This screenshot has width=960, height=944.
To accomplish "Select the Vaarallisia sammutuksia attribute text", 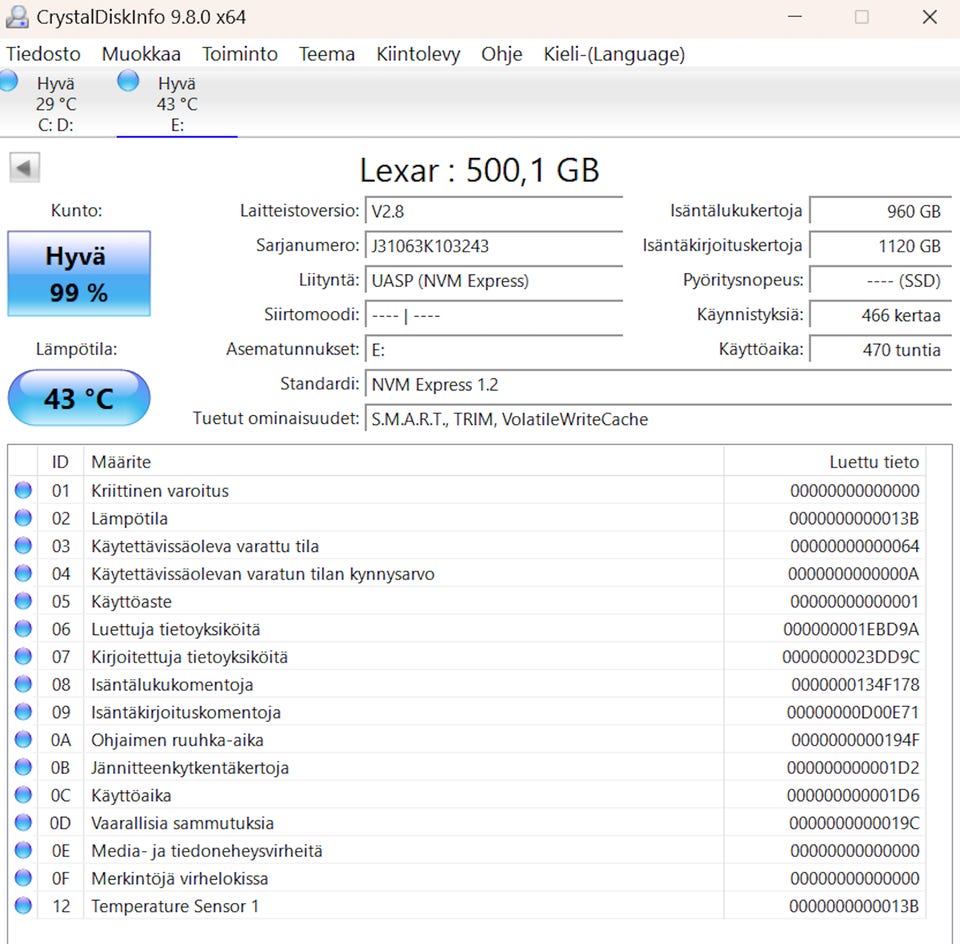I will pyautogui.click(x=182, y=823).
